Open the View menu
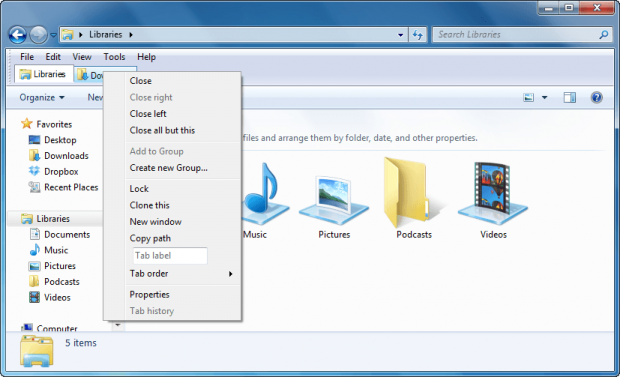Viewport: 620px width, 377px height. 81,57
